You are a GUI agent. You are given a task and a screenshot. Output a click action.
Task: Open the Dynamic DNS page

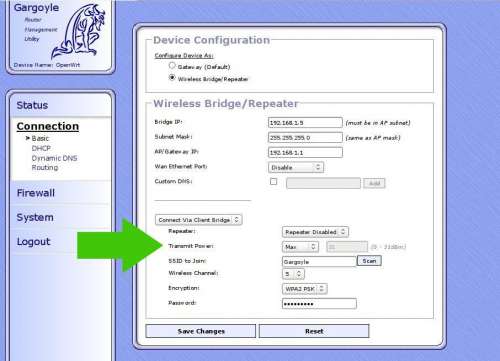click(54, 158)
